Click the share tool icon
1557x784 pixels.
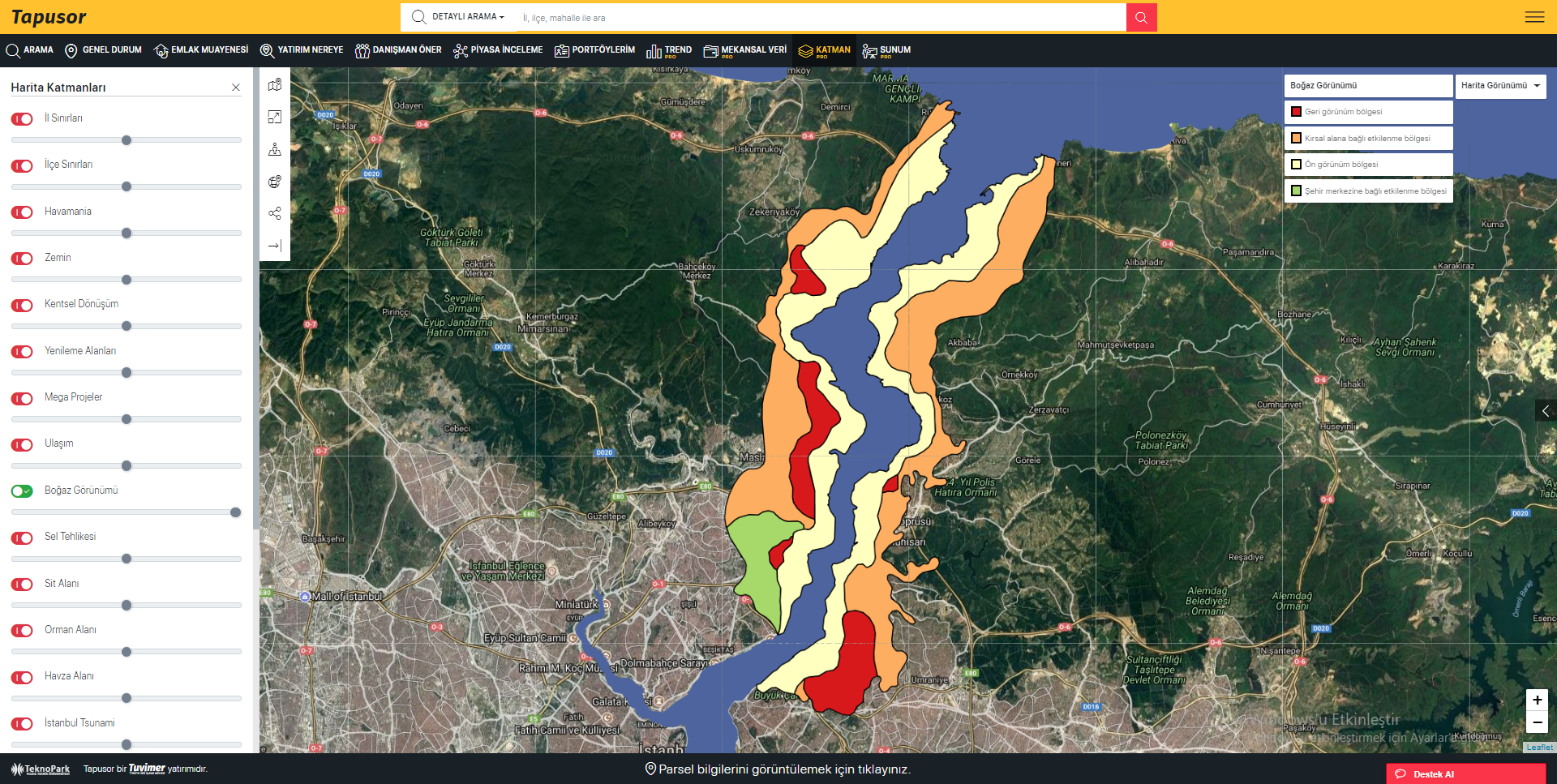click(x=275, y=213)
